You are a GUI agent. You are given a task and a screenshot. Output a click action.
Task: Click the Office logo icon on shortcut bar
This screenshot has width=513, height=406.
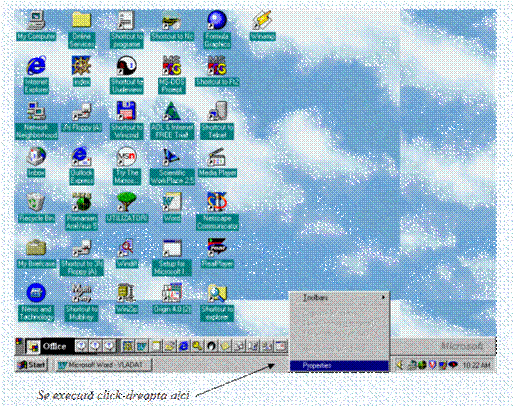pyautogui.click(x=33, y=347)
